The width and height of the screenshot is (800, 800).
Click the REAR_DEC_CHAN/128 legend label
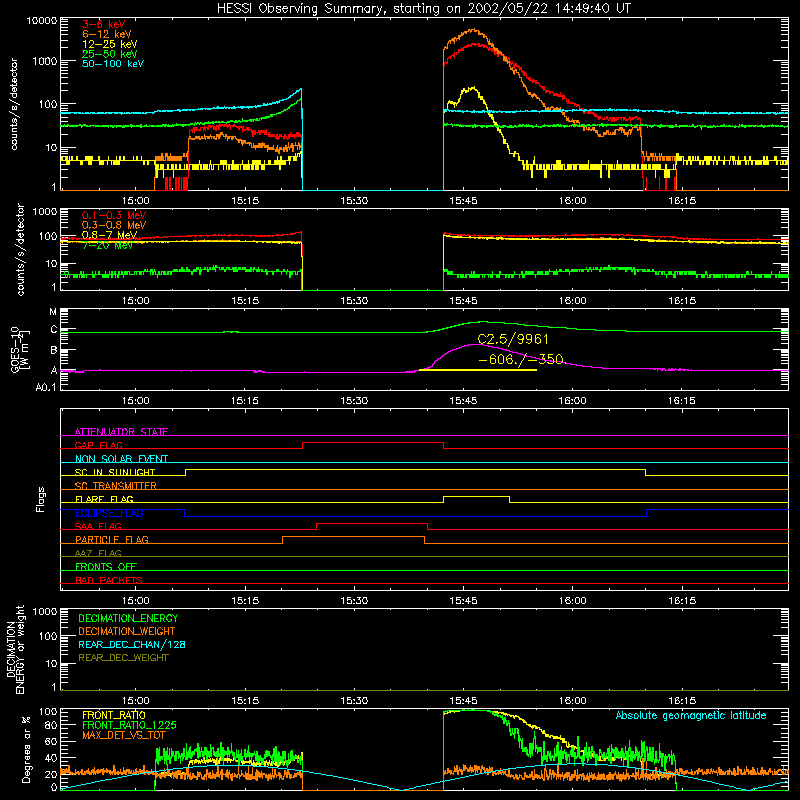click(x=132, y=644)
